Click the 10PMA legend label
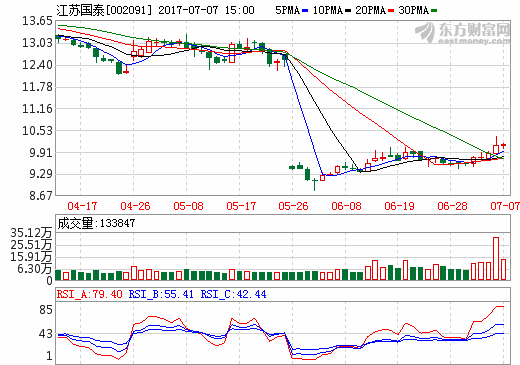The image size is (520, 365). click(328, 10)
